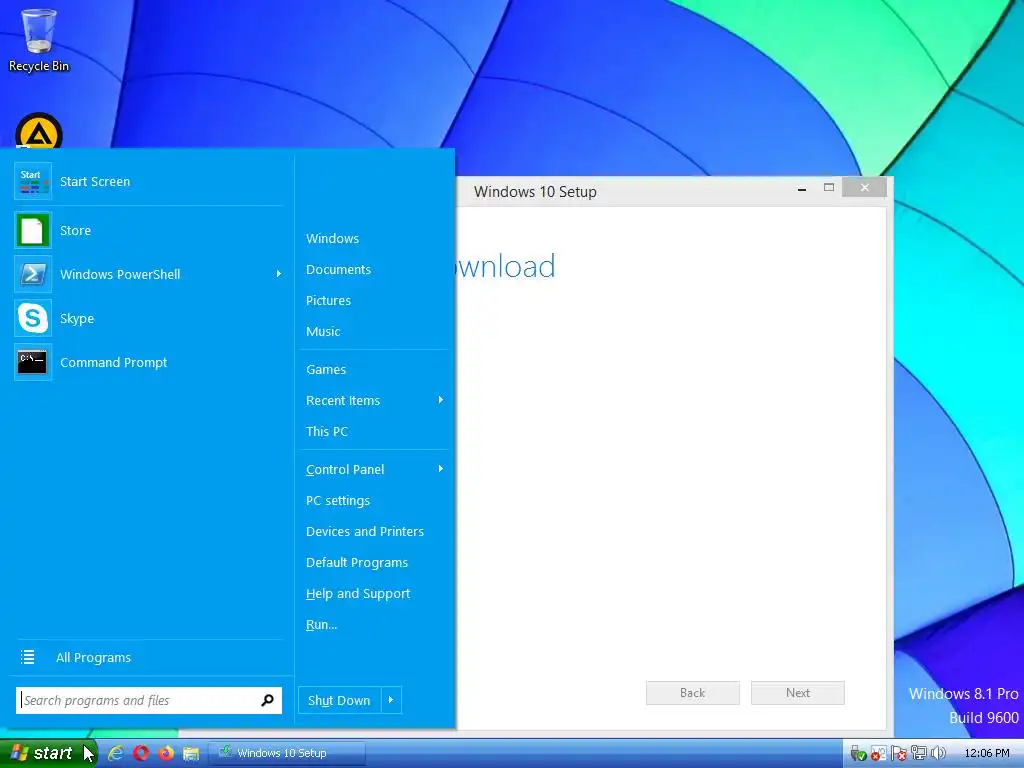Image resolution: width=1024 pixels, height=768 pixels.
Task: Open the Run... dialog entry
Action: (321, 625)
